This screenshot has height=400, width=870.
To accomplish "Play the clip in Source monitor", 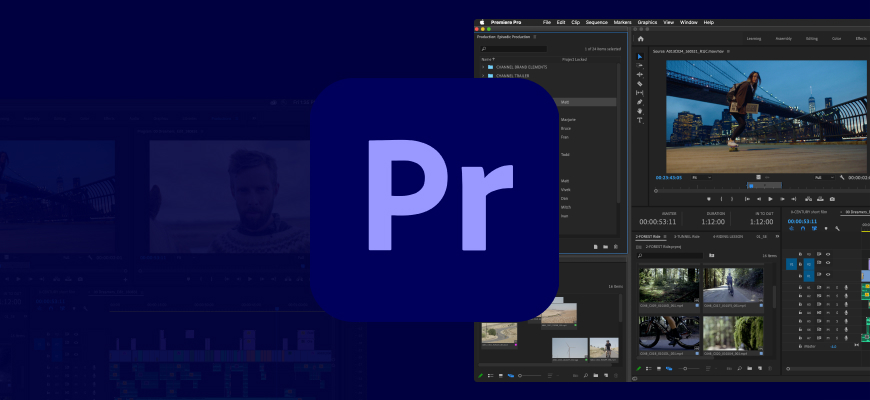I will (x=770, y=199).
